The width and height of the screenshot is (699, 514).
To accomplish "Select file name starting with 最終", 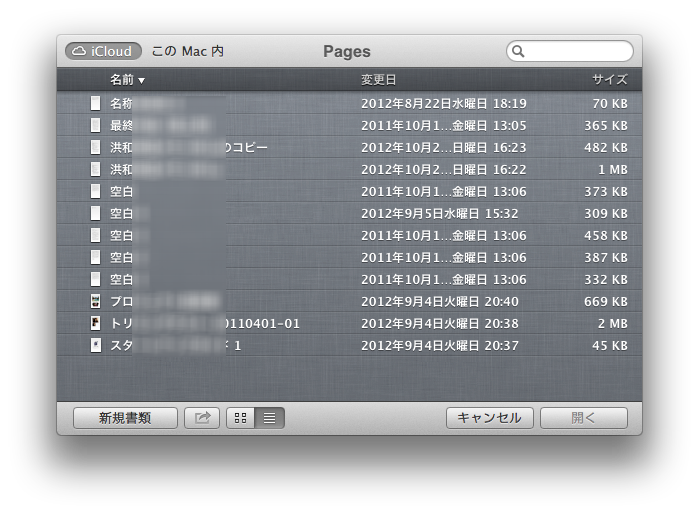I will pyautogui.click(x=160, y=126).
